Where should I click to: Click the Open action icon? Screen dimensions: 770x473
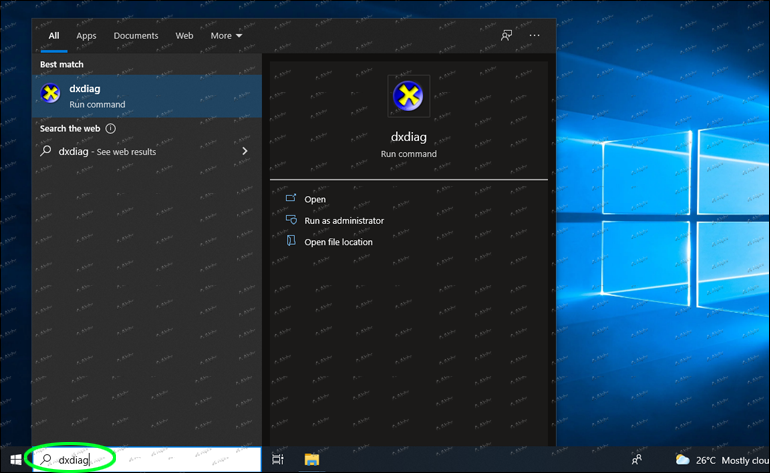[291, 198]
